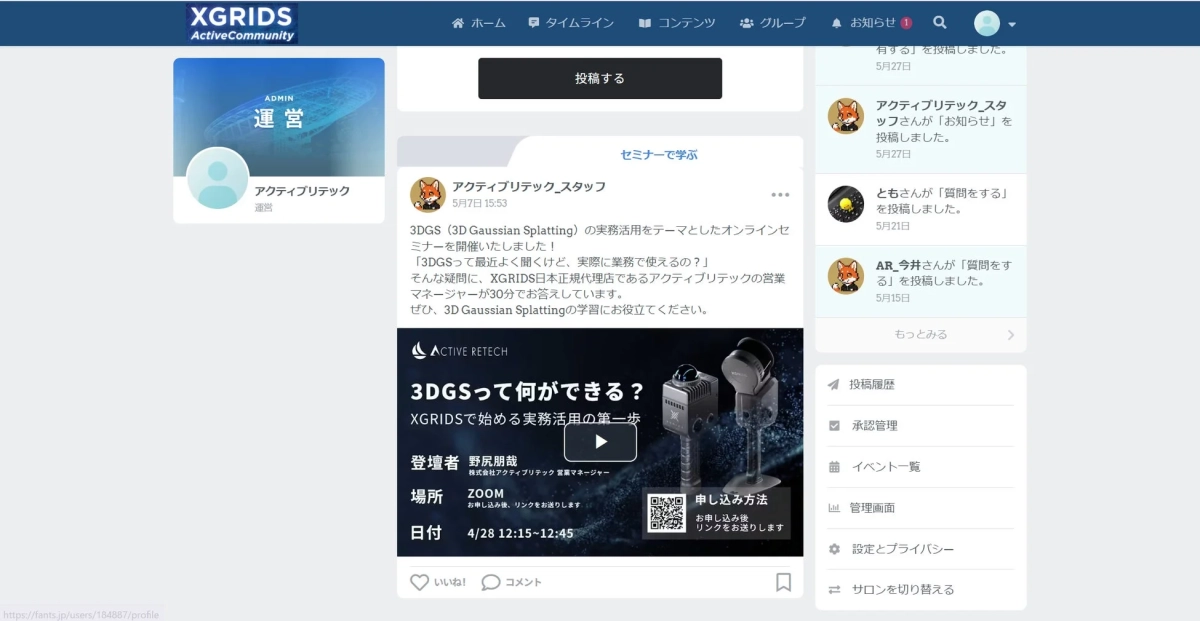Click the swap arrows icon for サロン切り替え
This screenshot has width=1200, height=621.
click(x=834, y=590)
